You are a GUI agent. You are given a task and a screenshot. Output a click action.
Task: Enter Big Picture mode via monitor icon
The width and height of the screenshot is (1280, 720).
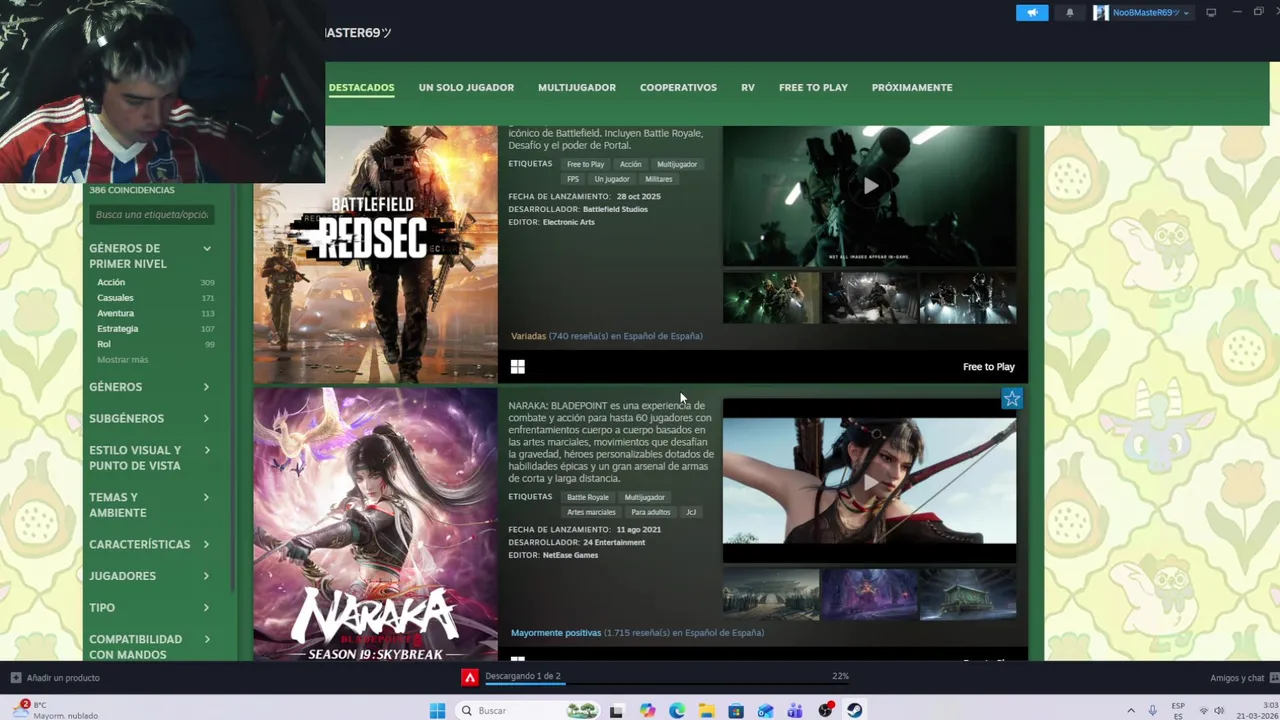tap(1211, 13)
